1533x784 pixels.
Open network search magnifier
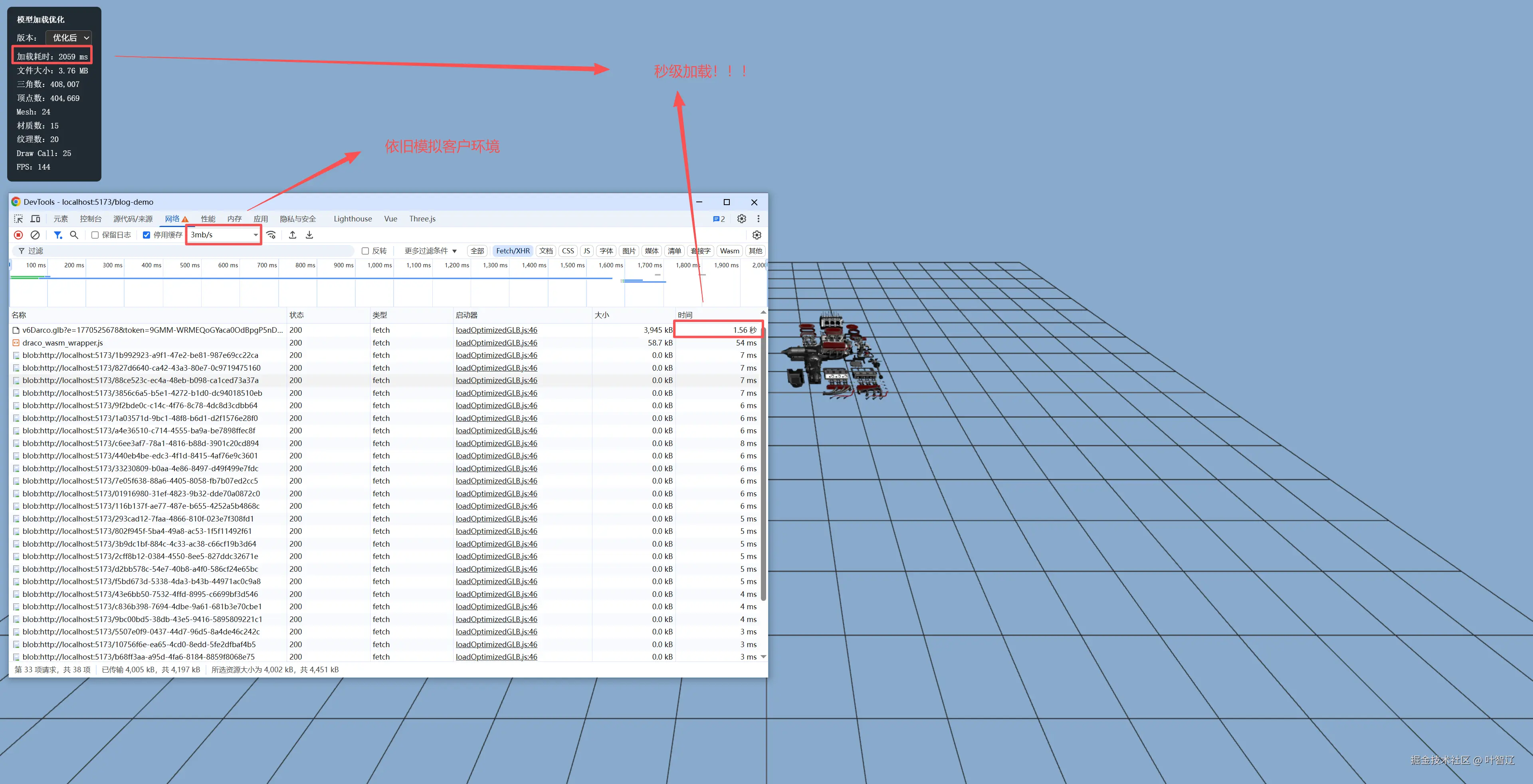(74, 235)
